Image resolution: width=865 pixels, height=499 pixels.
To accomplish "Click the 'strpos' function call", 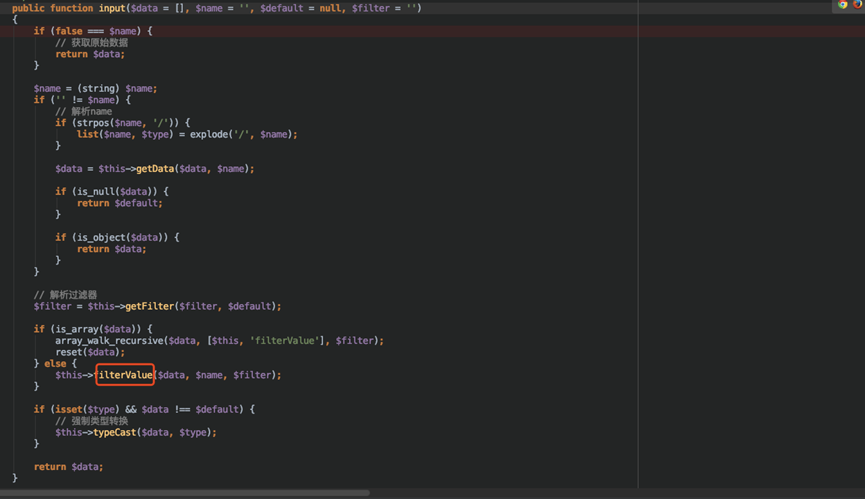I will pyautogui.click(x=93, y=123).
